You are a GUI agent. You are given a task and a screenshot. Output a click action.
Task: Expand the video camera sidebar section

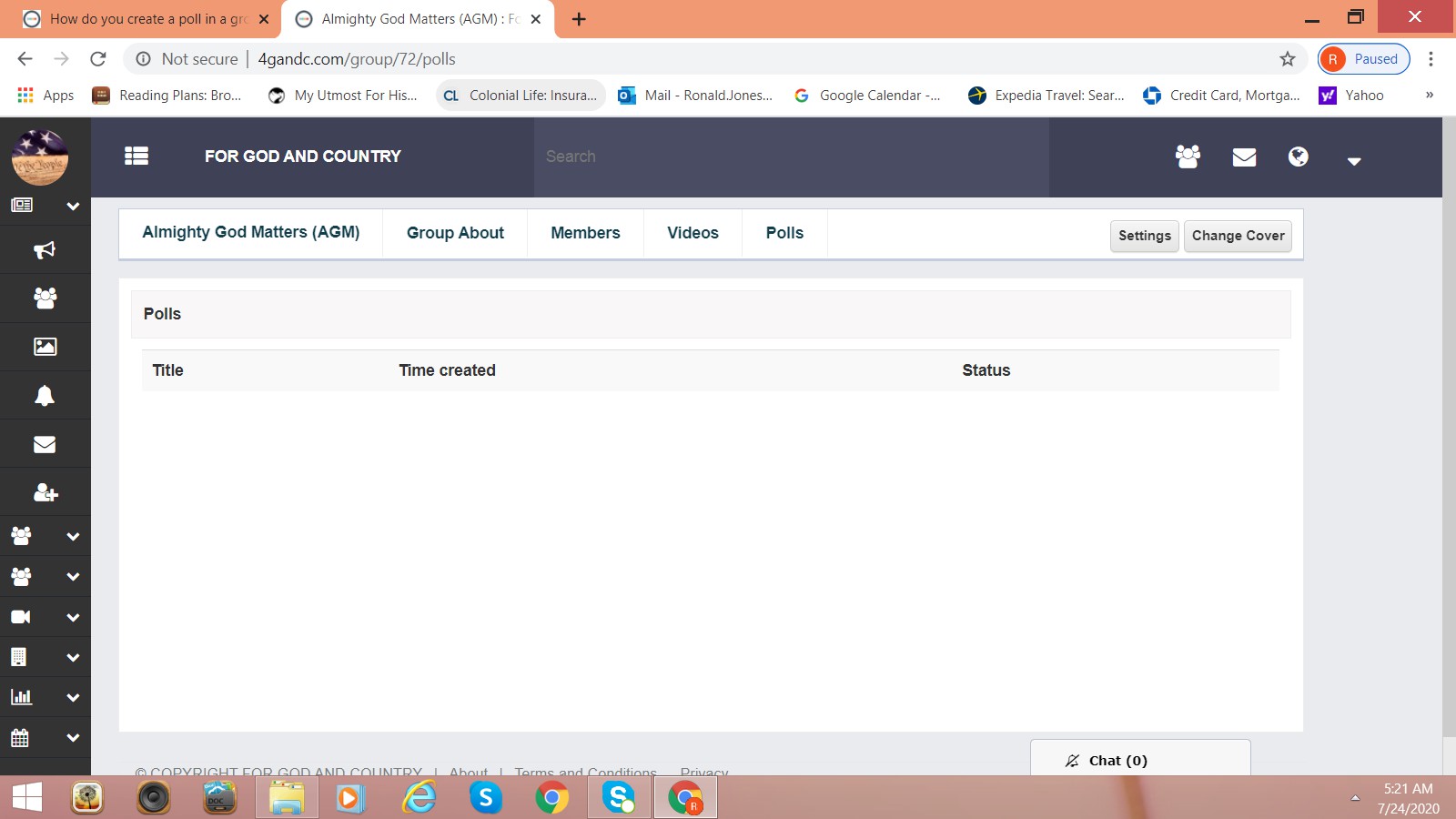pyautogui.click(x=73, y=617)
